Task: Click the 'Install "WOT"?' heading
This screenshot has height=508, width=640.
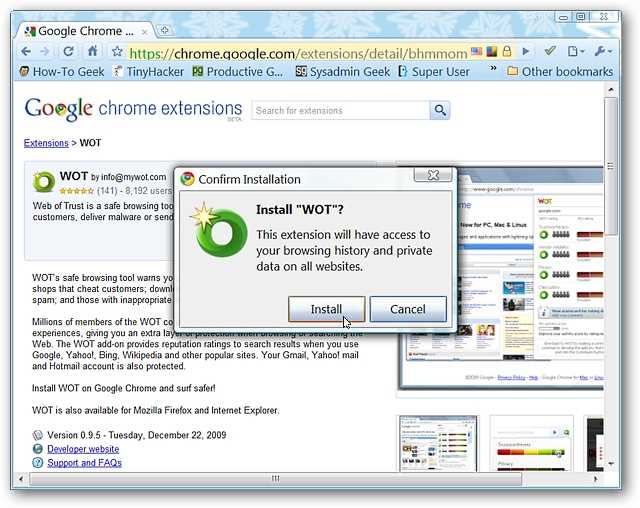Action: 300,210
